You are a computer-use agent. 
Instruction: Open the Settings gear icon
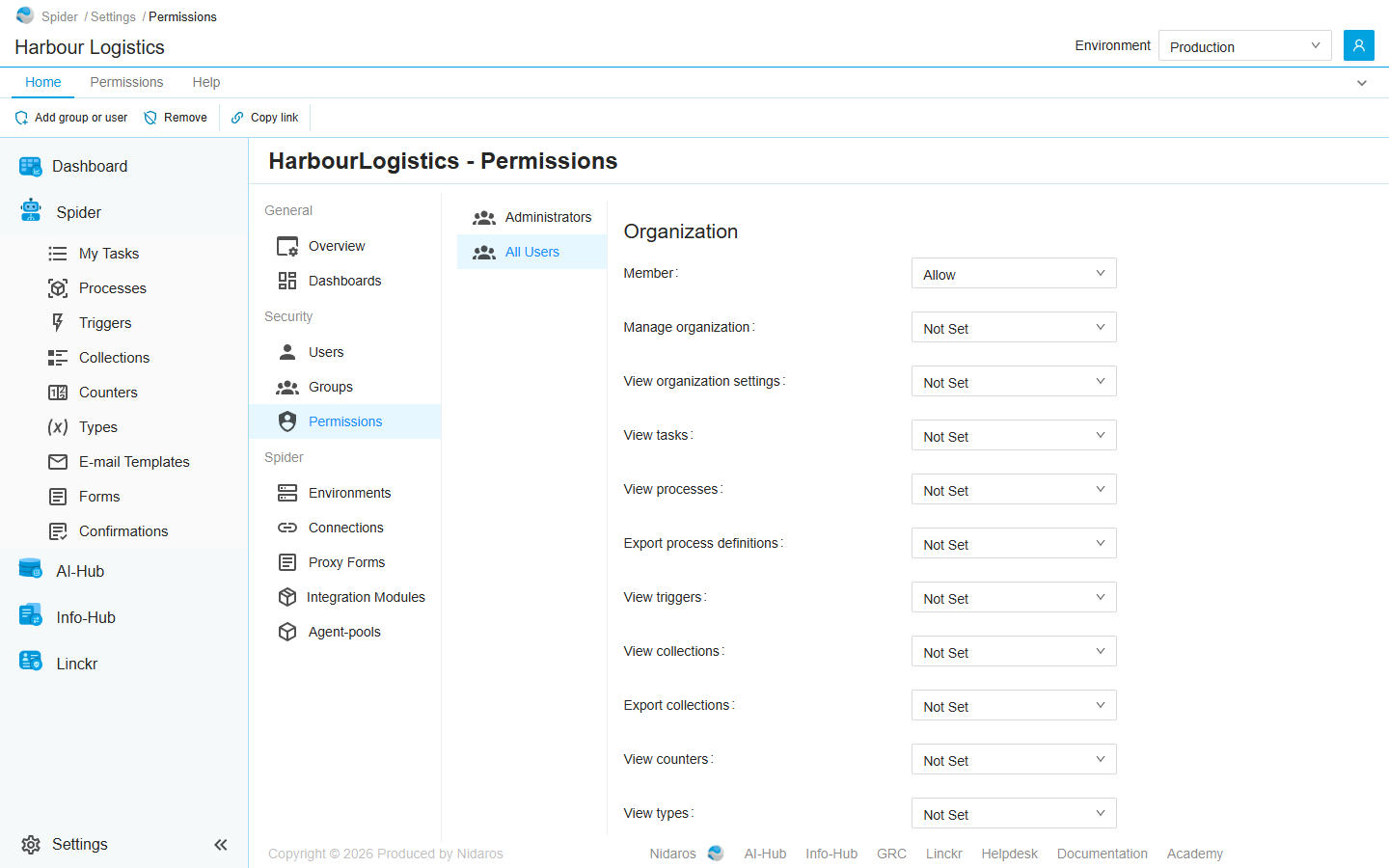click(31, 845)
